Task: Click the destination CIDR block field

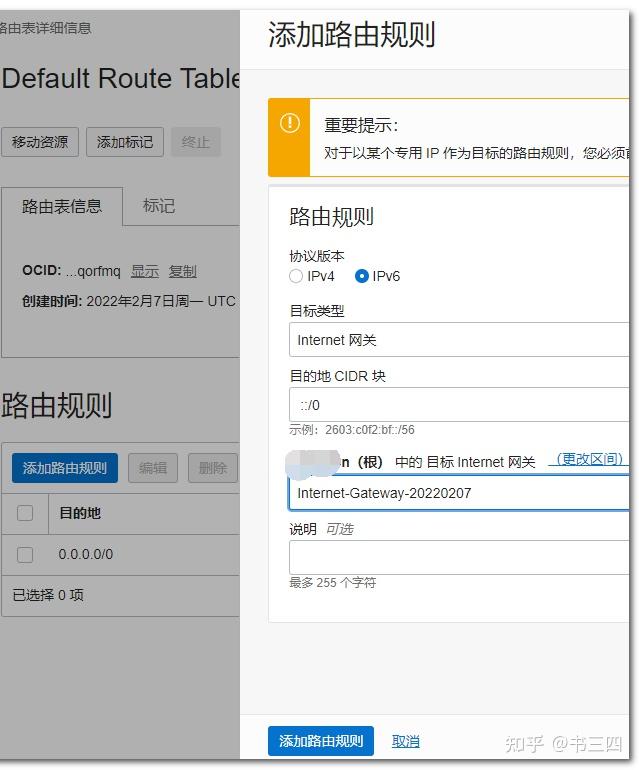Action: point(460,405)
